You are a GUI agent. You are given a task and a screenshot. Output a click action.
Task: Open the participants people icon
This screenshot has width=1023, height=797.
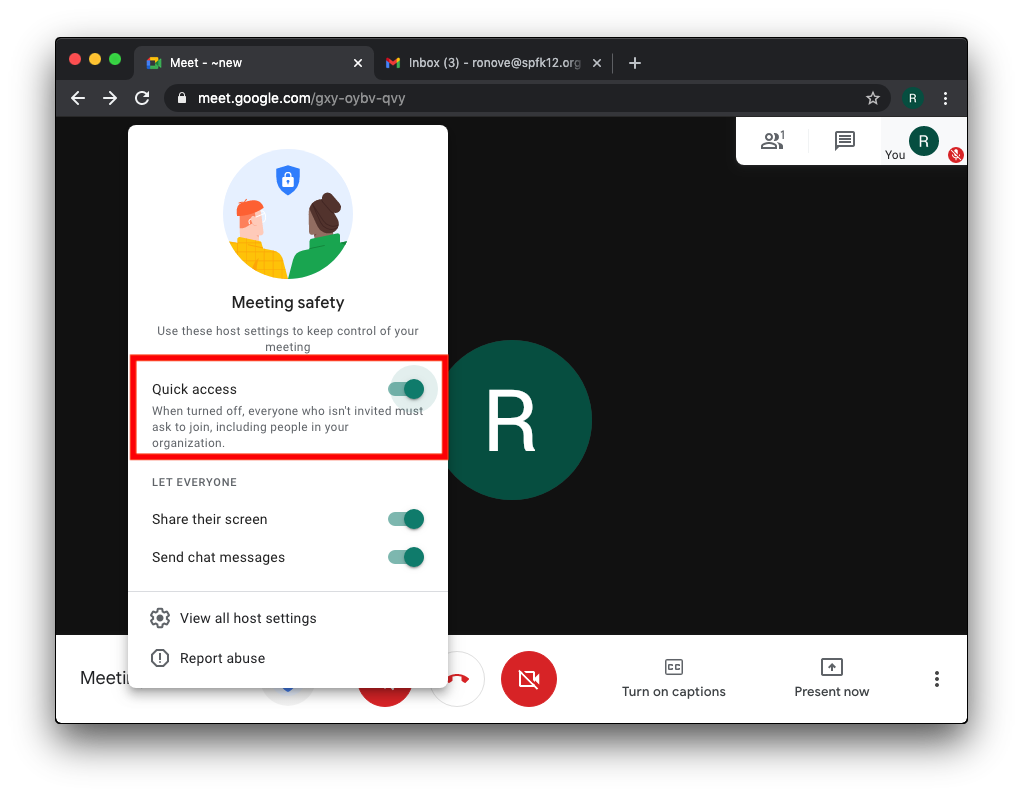(x=772, y=141)
